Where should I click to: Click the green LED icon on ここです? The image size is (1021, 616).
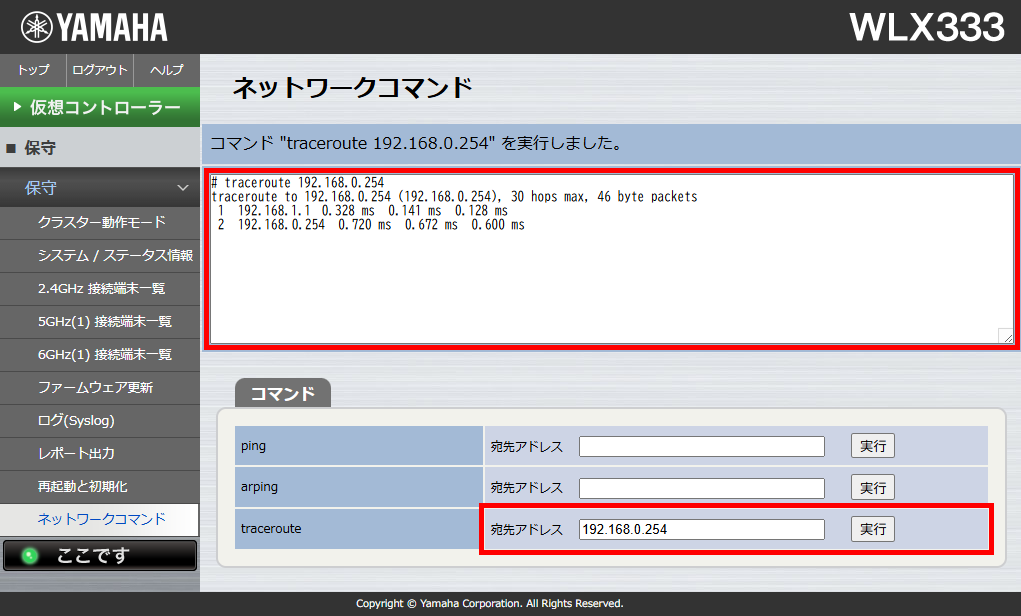pos(29,555)
